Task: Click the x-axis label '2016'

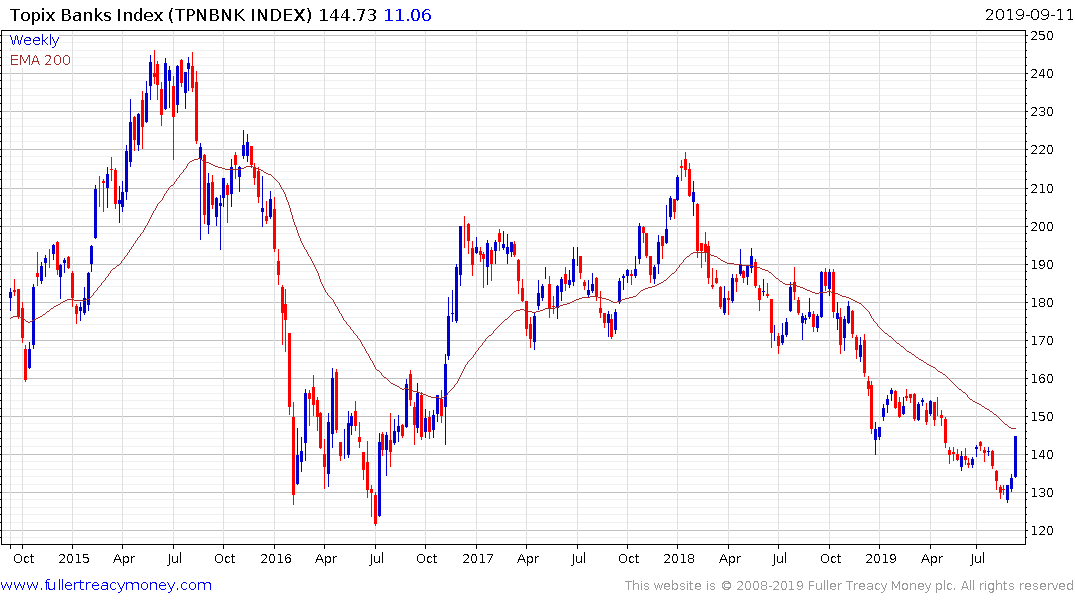Action: (276, 558)
